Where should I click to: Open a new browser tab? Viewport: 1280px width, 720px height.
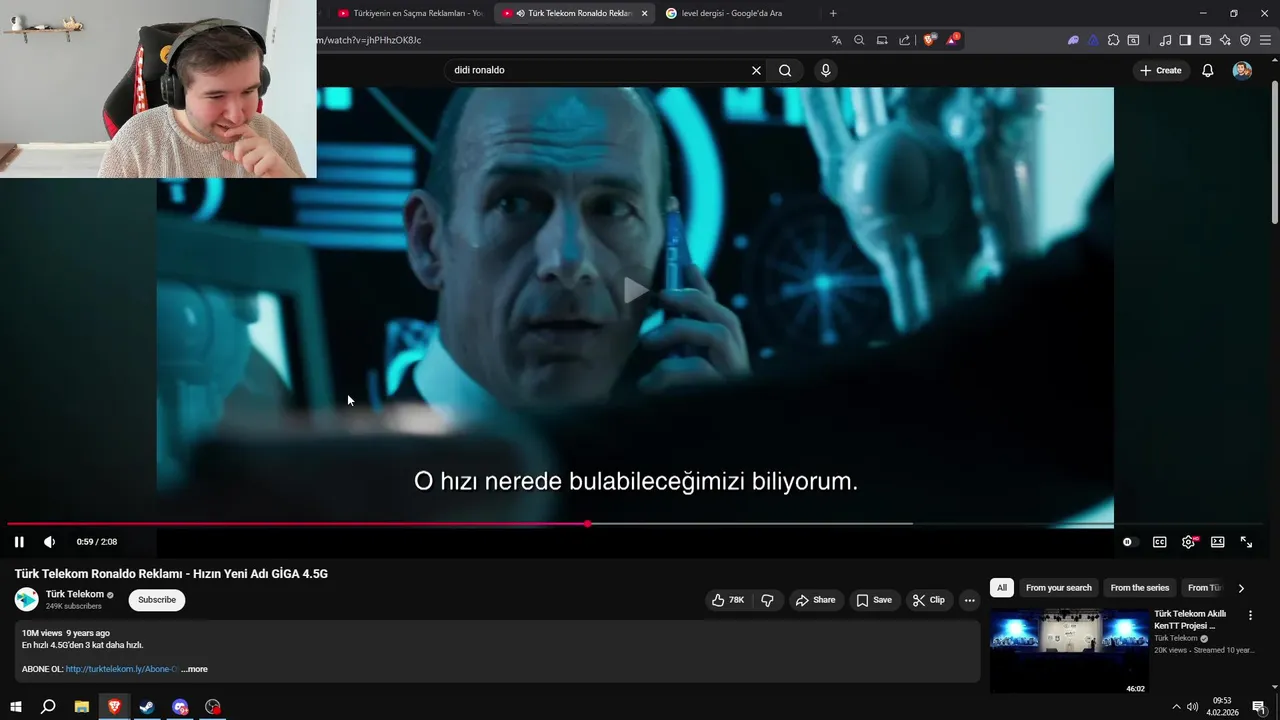(833, 13)
